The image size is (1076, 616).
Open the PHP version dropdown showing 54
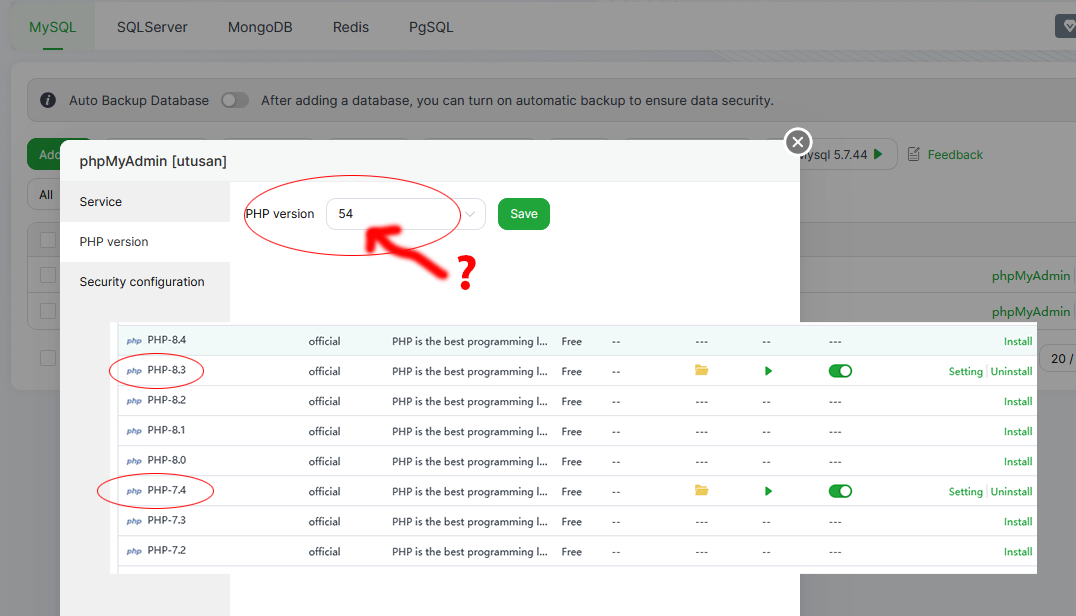406,214
